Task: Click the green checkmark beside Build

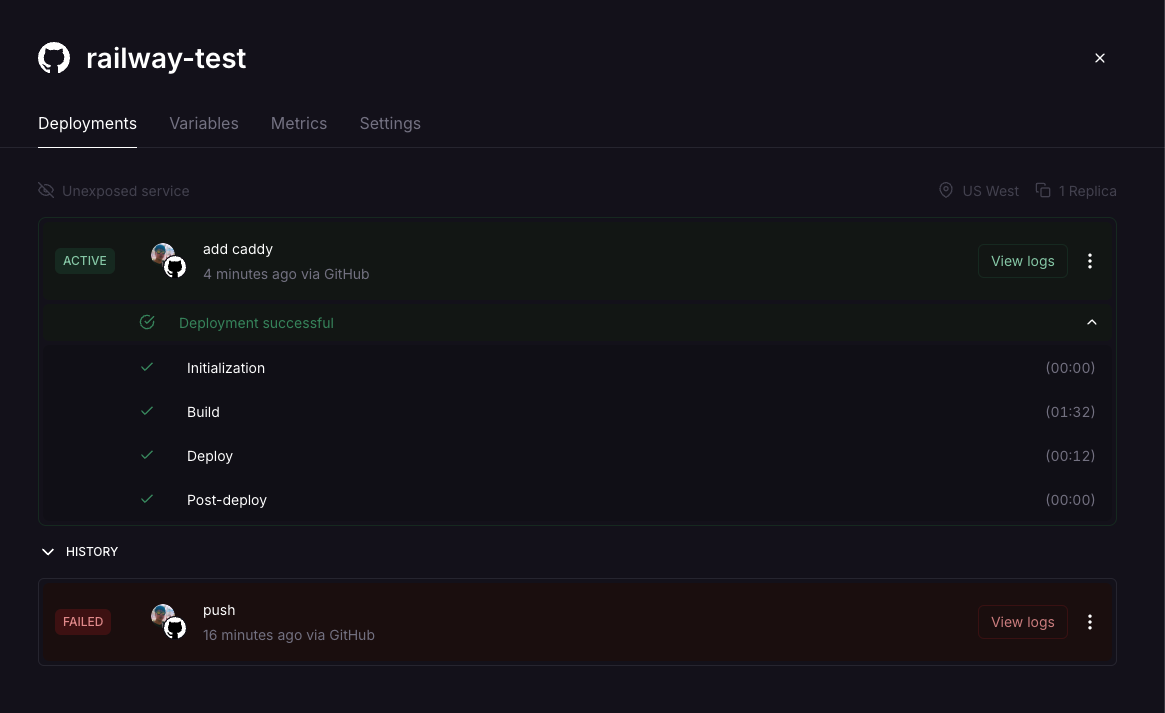Action: pos(147,411)
